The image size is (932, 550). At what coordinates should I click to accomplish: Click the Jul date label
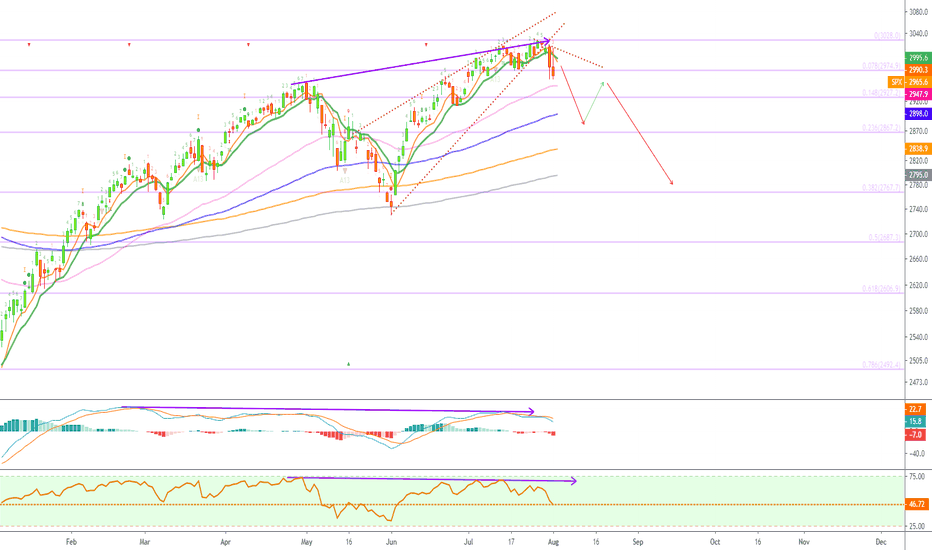(468, 542)
